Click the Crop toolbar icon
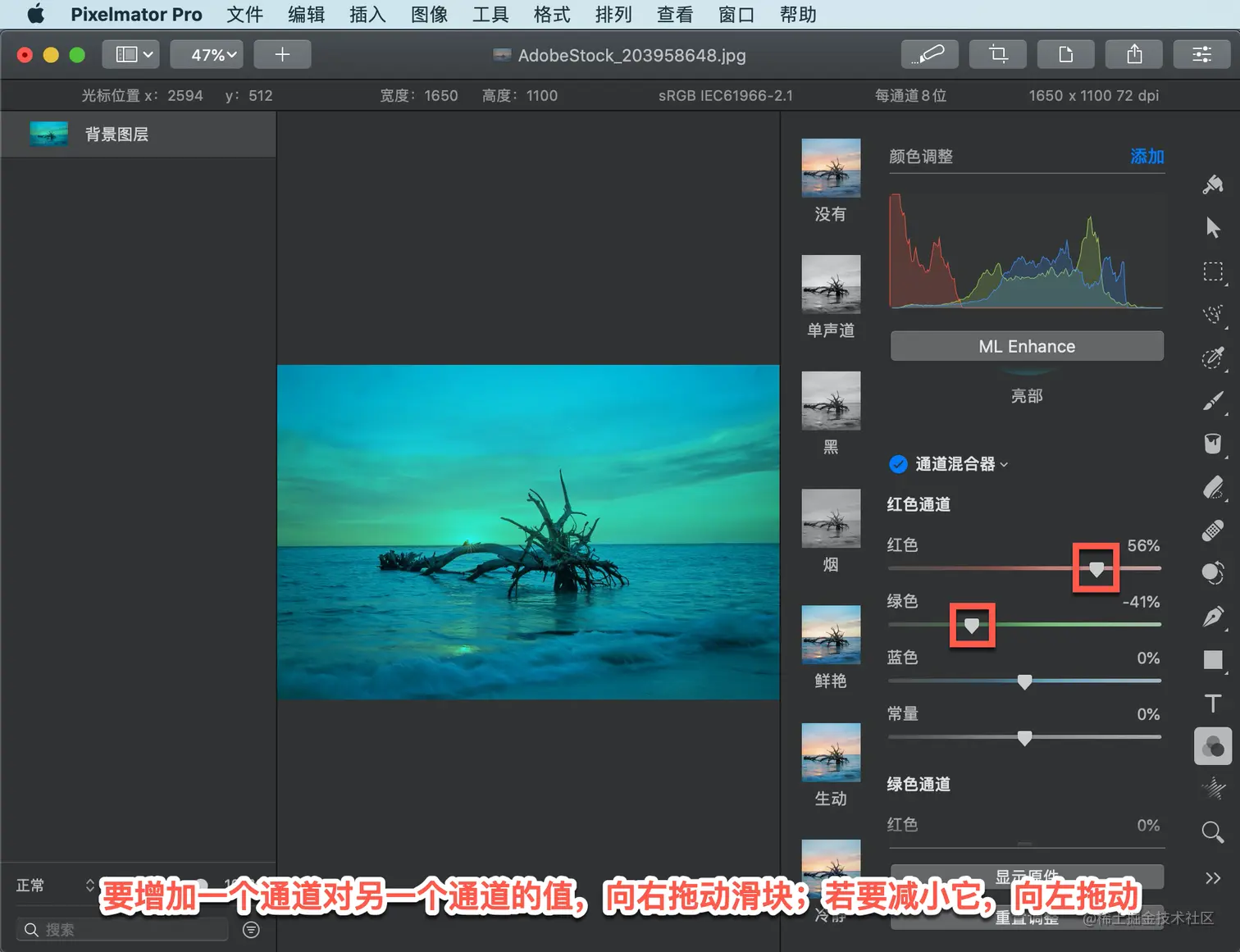The image size is (1240, 952). click(x=997, y=55)
